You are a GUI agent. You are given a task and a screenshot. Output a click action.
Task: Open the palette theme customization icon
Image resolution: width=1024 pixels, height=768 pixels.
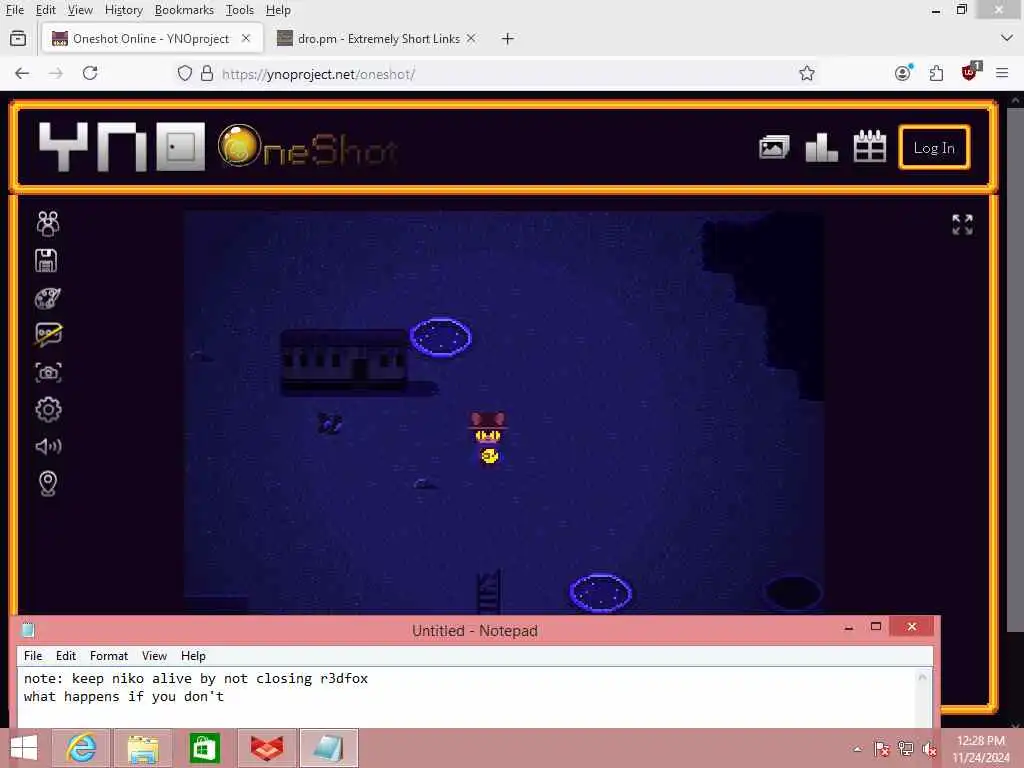tap(48, 298)
